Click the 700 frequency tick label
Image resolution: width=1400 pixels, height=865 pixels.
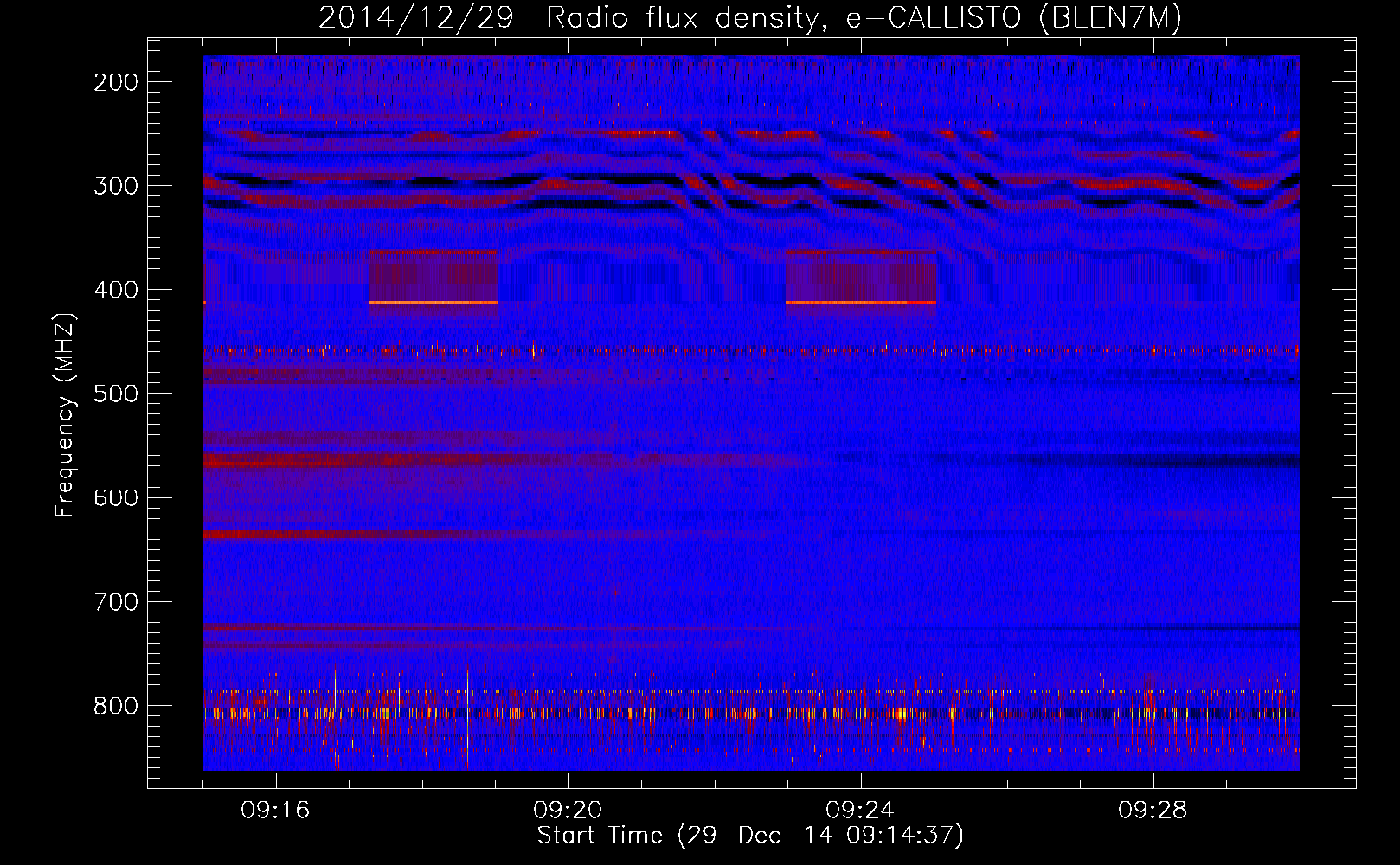click(116, 601)
